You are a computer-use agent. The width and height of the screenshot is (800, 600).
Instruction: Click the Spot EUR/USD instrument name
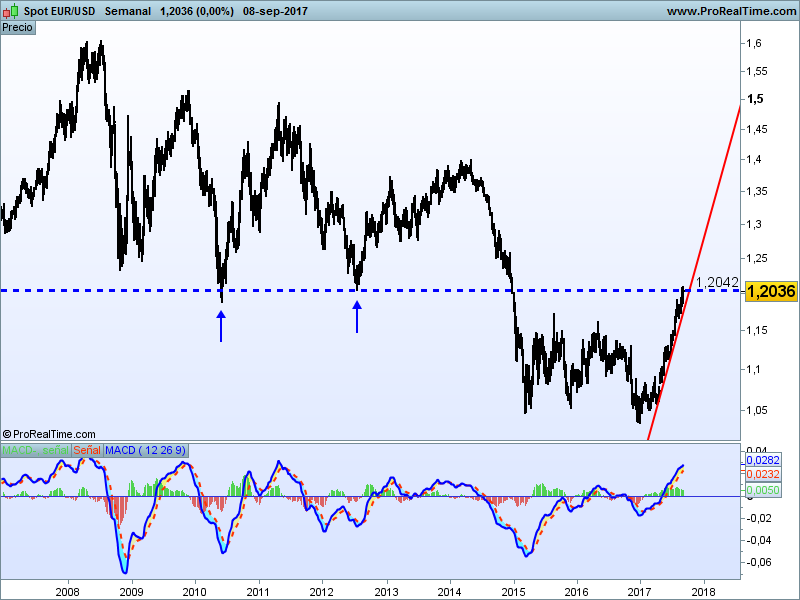pyautogui.click(x=59, y=10)
